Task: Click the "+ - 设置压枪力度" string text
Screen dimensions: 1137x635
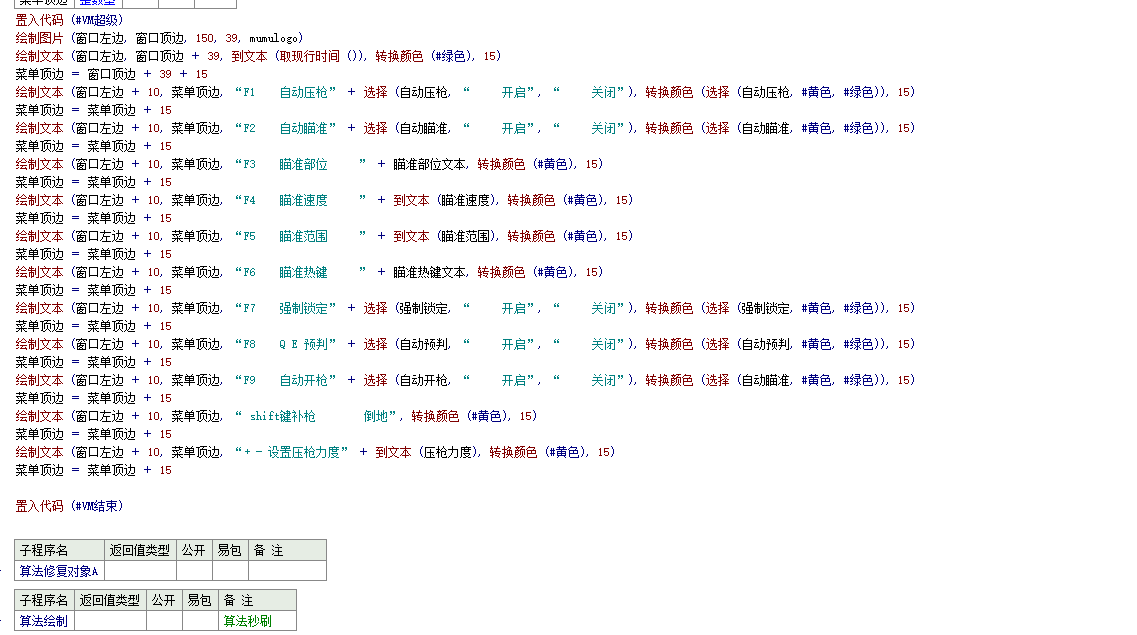Action: (294, 452)
